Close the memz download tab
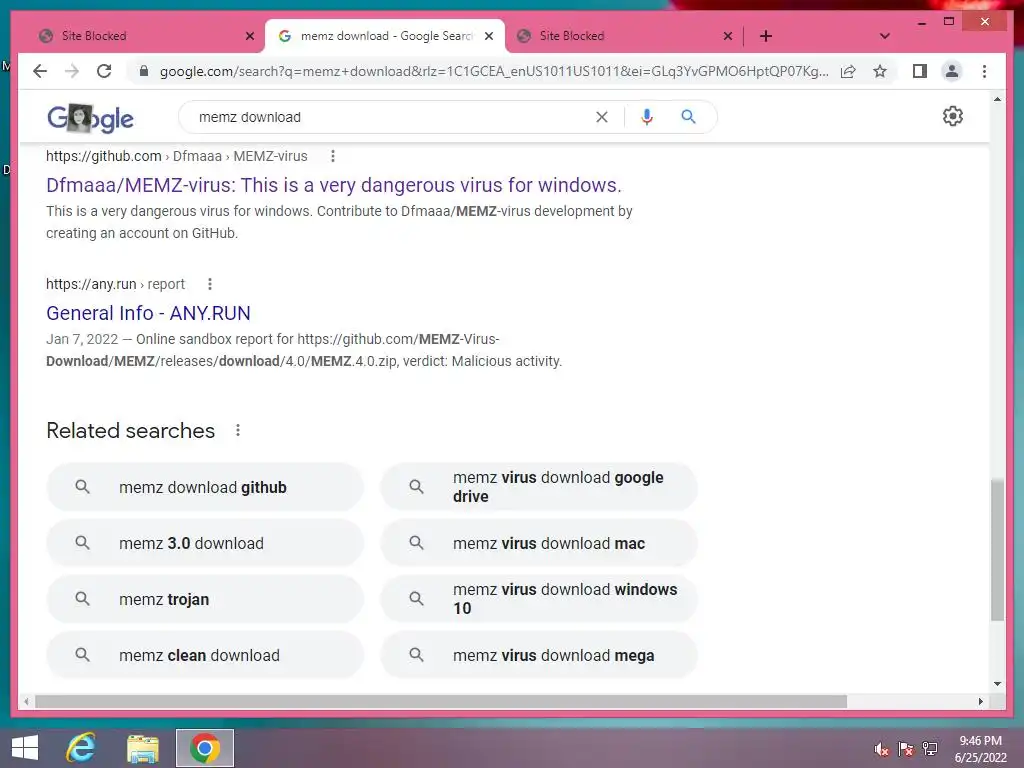1024x768 pixels. pyautogui.click(x=488, y=36)
